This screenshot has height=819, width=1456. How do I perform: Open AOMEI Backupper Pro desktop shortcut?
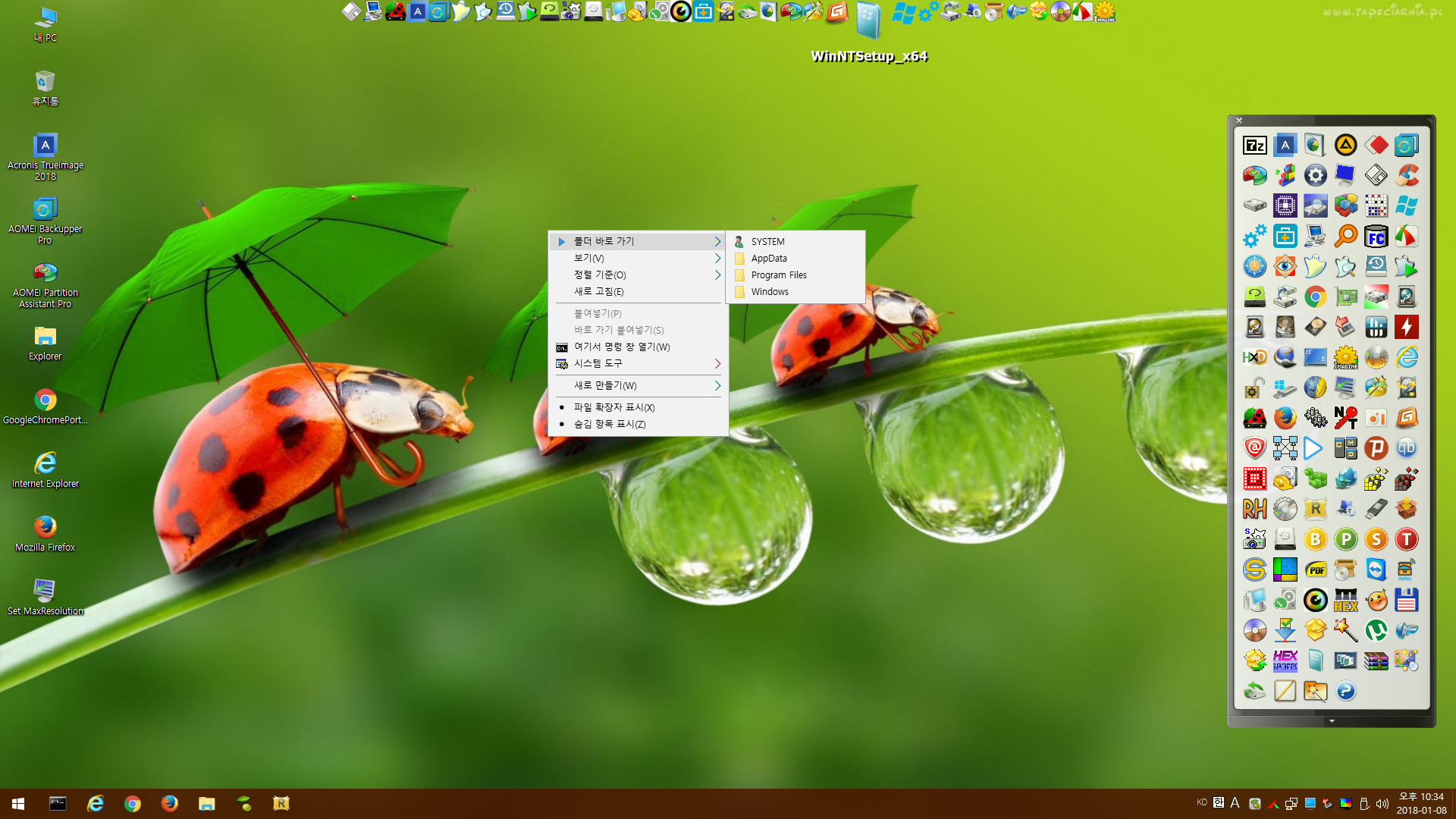pos(45,221)
